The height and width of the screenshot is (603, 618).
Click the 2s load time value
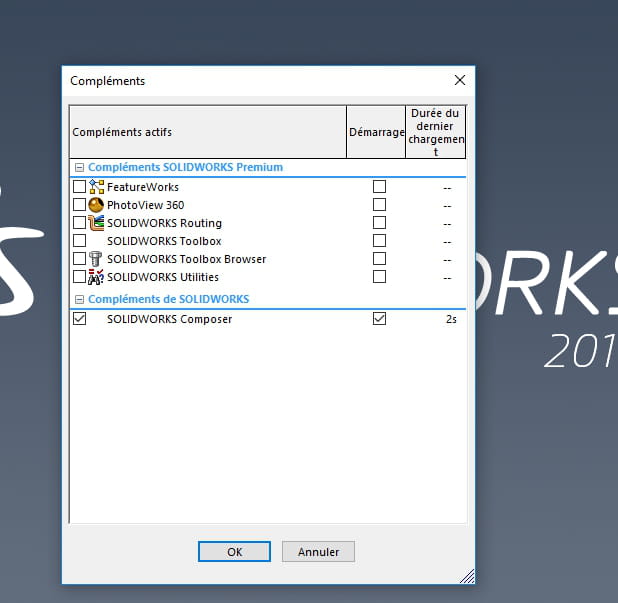(x=451, y=319)
